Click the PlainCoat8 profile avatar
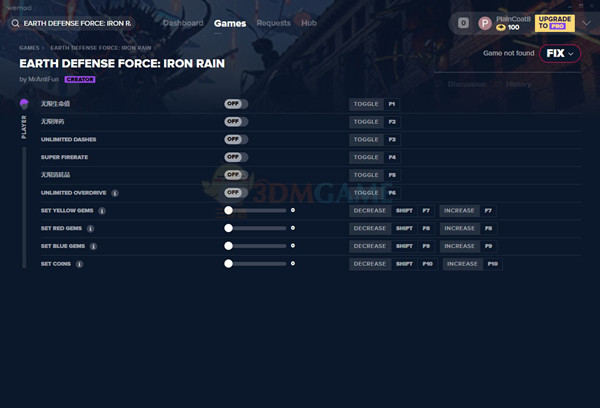The height and width of the screenshot is (408, 600). click(485, 23)
